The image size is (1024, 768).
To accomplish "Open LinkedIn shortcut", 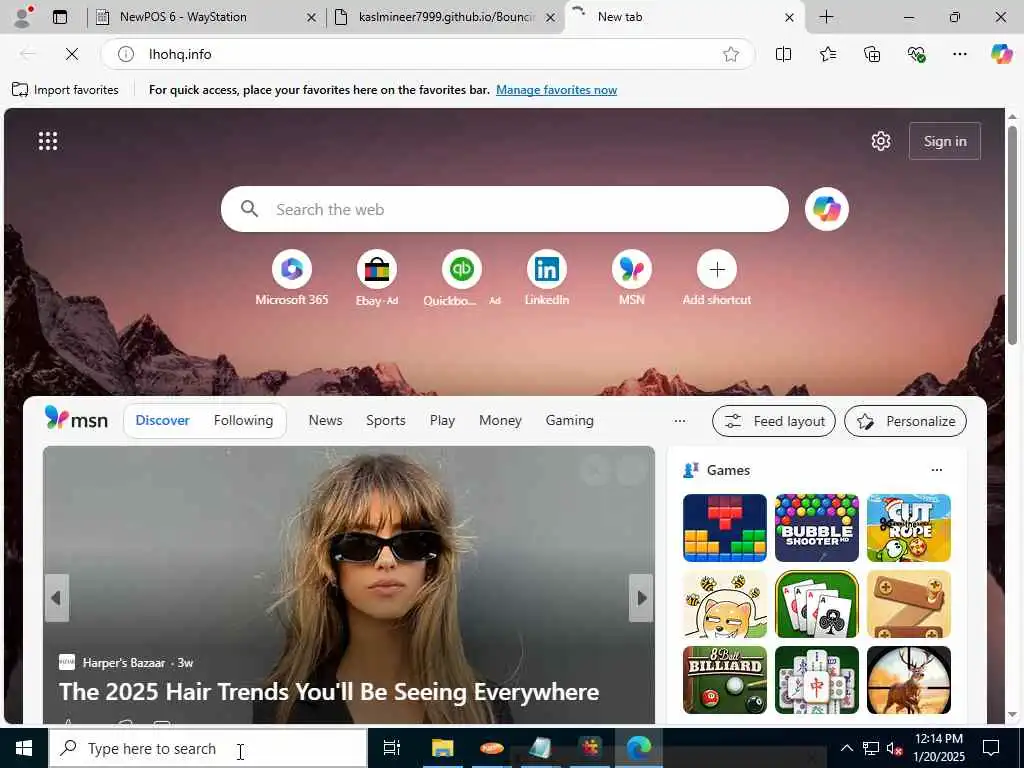I will [547, 278].
